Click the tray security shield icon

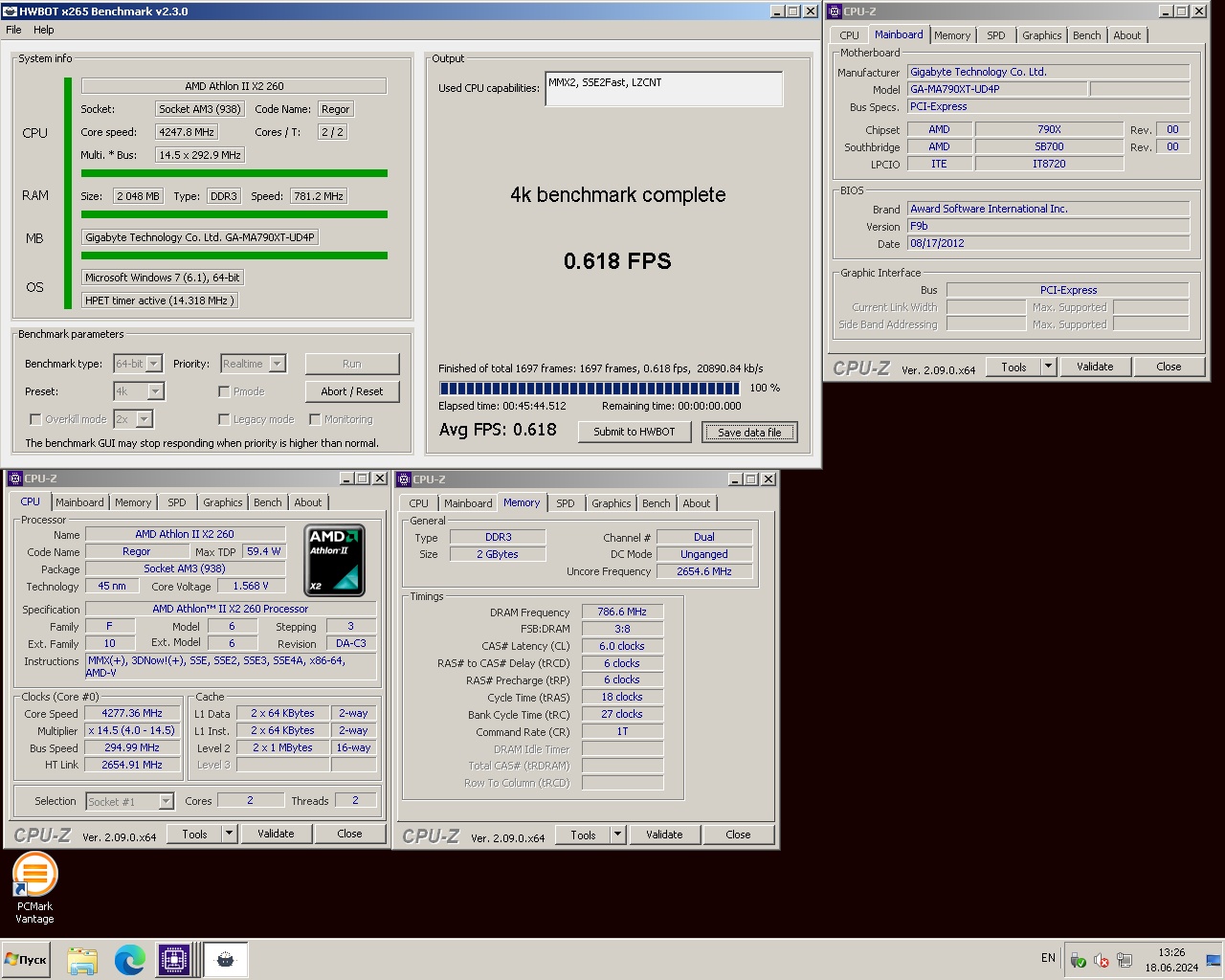[1078, 960]
